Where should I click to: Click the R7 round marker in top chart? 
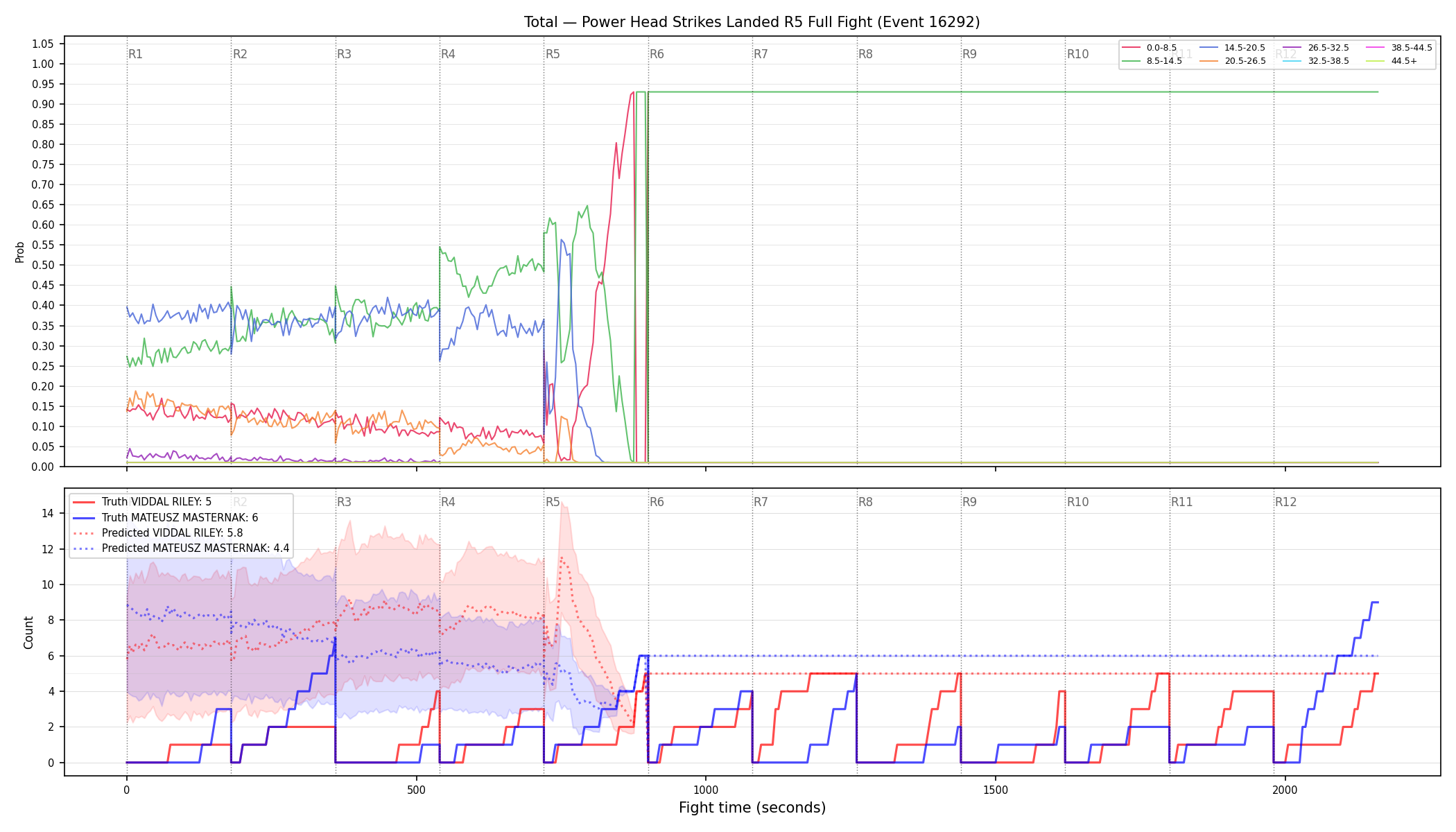761,54
